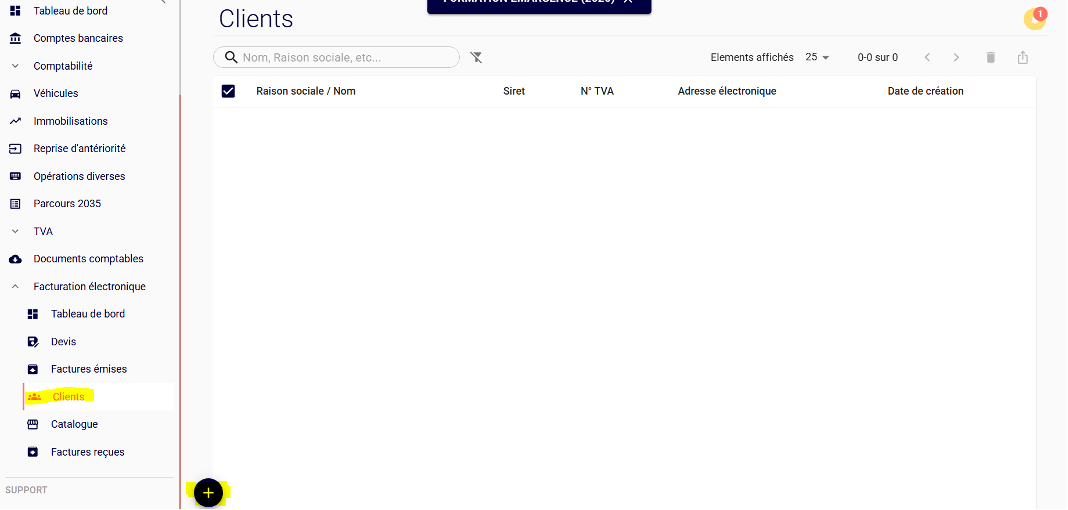1068x510 pixels.
Task: Open the Elements affichés 25 dropdown
Action: (x=818, y=58)
